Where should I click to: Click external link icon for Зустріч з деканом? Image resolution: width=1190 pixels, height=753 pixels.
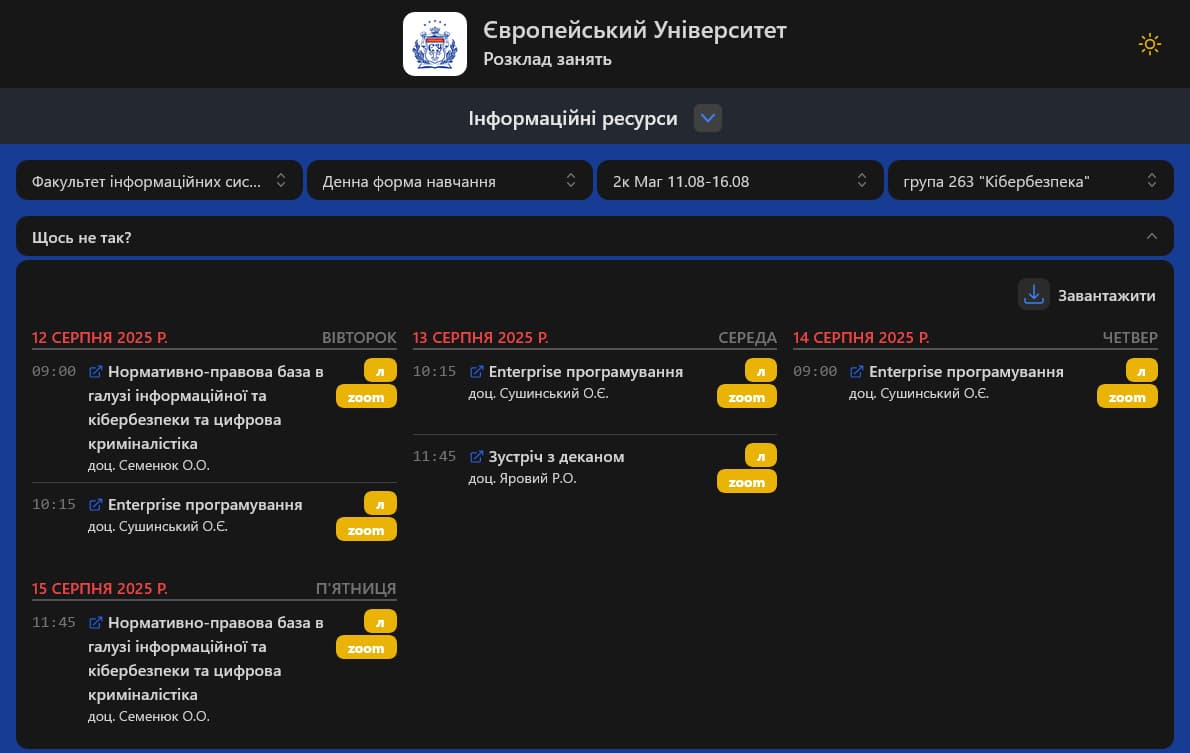[x=477, y=457]
